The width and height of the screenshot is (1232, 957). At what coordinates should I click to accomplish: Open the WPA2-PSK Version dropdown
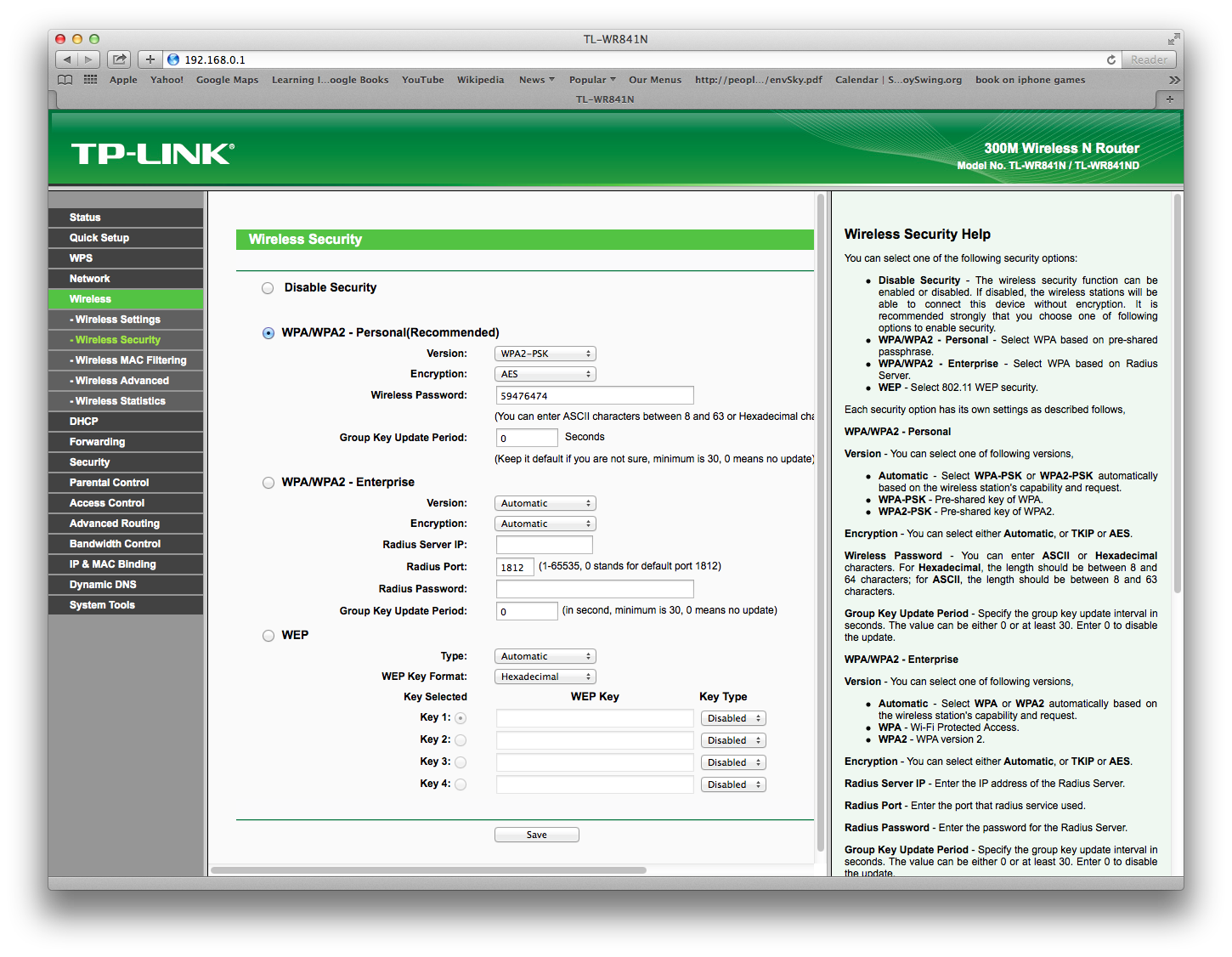pyautogui.click(x=545, y=354)
